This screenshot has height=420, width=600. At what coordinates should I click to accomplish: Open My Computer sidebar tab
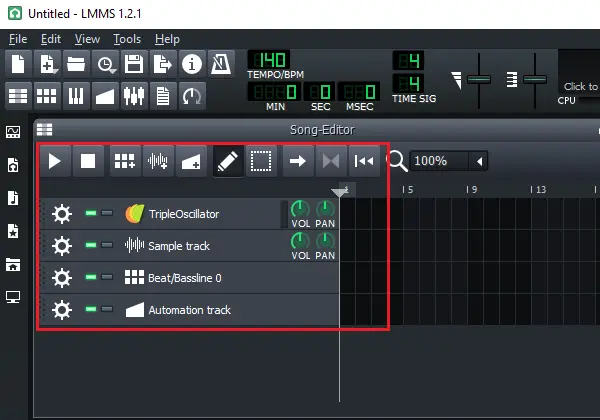click(13, 297)
